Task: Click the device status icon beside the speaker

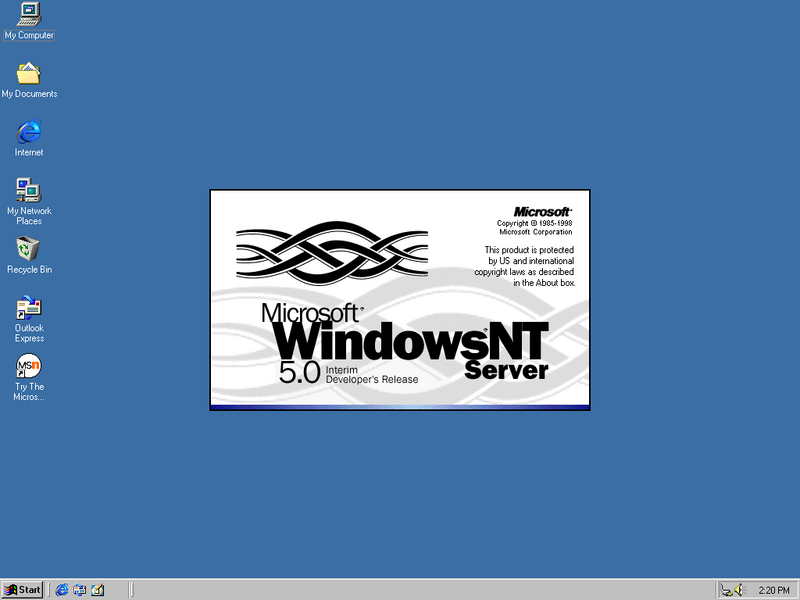Action: click(728, 590)
